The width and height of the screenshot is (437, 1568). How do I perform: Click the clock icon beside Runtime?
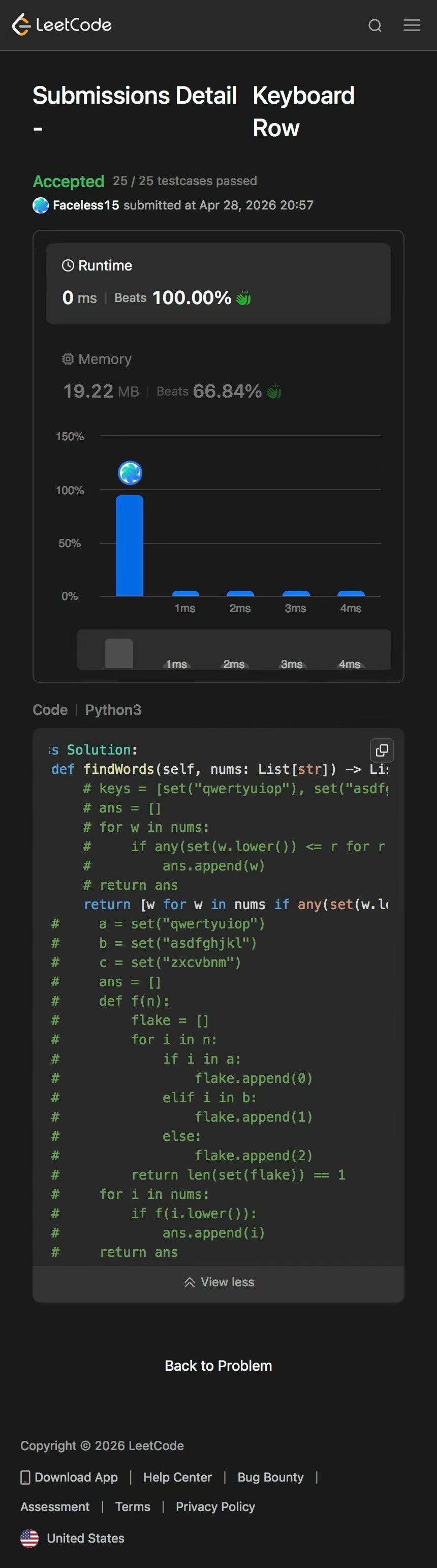tap(68, 265)
